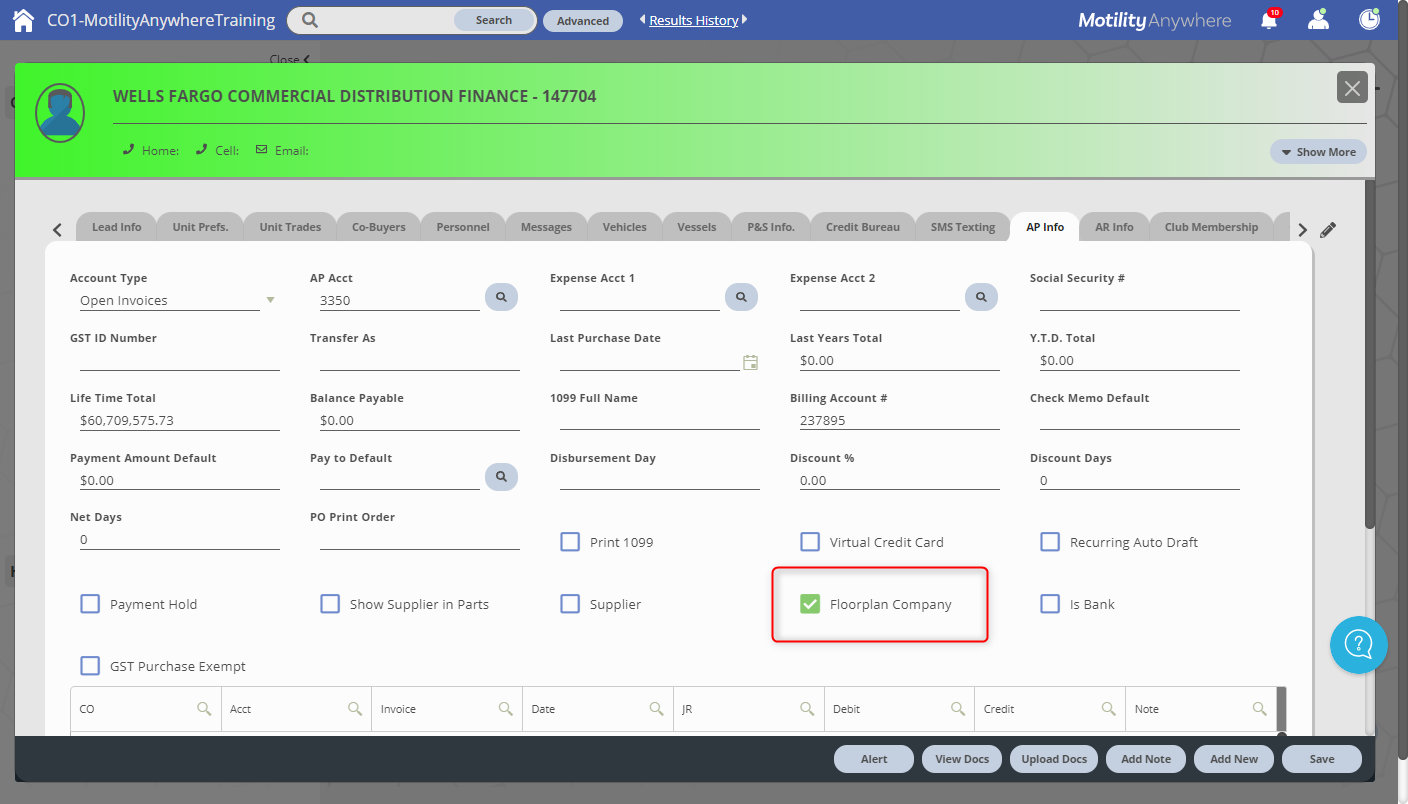Open Expense Acct 2 lookup icon
Image resolution: width=1408 pixels, height=804 pixels.
(982, 297)
